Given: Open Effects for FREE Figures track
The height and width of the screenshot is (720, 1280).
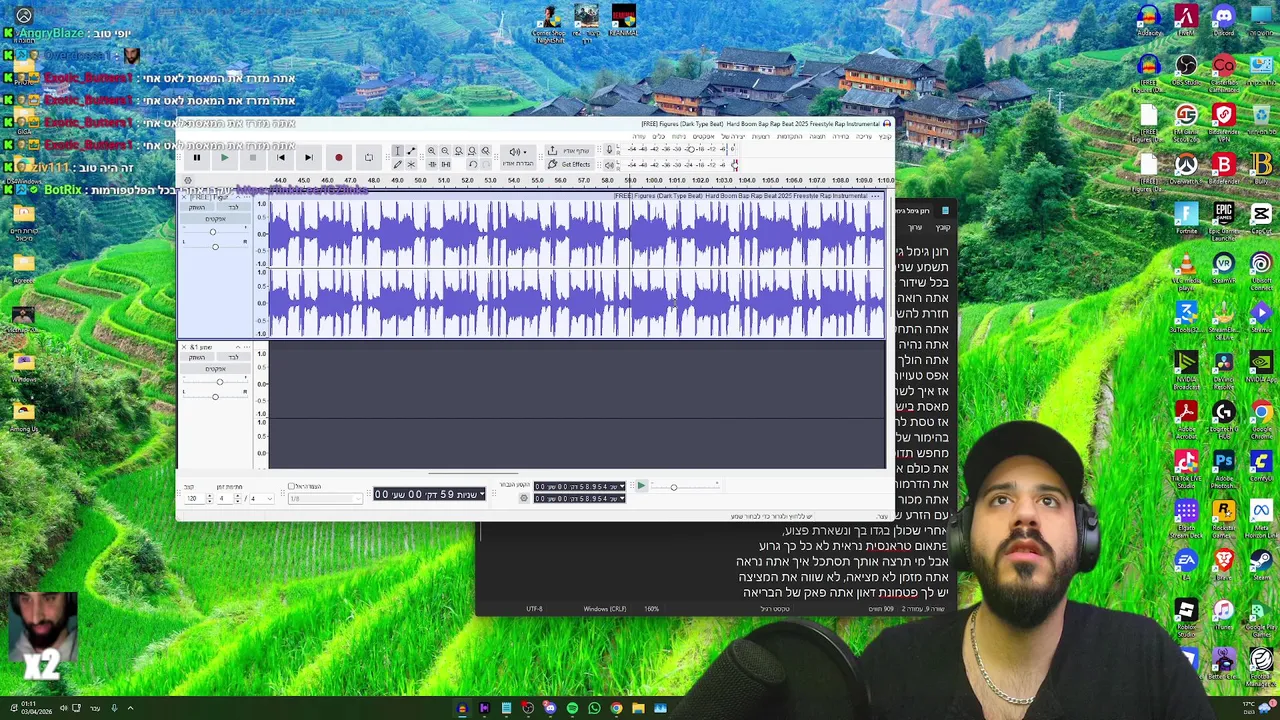Looking at the screenshot, I should click(x=215, y=219).
